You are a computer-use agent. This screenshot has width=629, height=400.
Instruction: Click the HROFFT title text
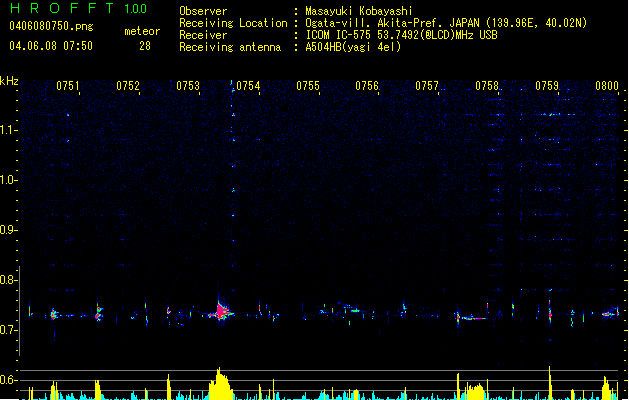point(62,8)
